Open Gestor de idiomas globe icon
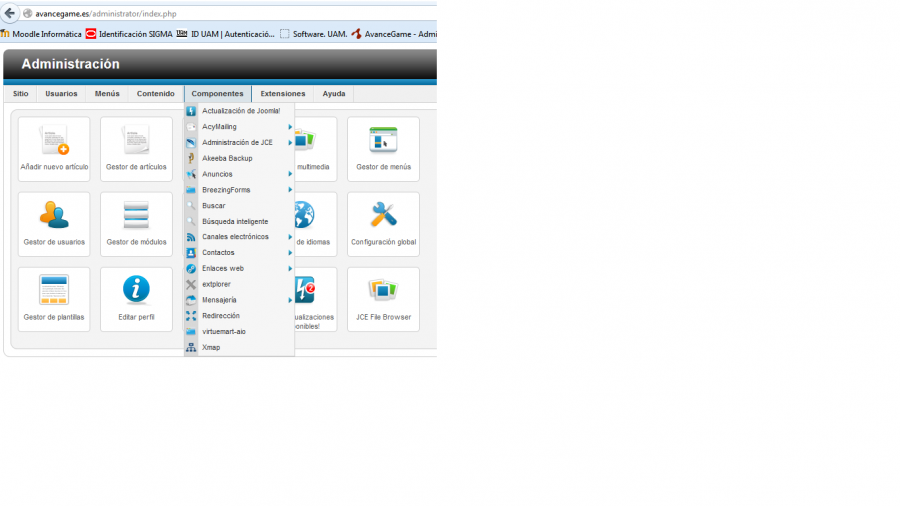Viewport: 900px width, 506px height. point(305,216)
